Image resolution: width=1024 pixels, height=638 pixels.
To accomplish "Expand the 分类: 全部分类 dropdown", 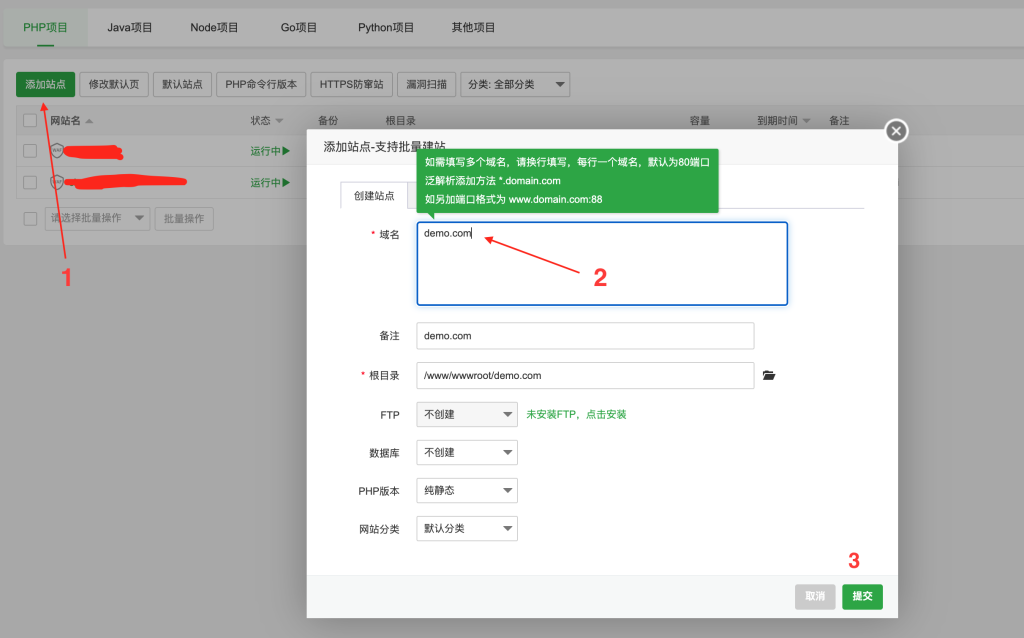I will [516, 85].
